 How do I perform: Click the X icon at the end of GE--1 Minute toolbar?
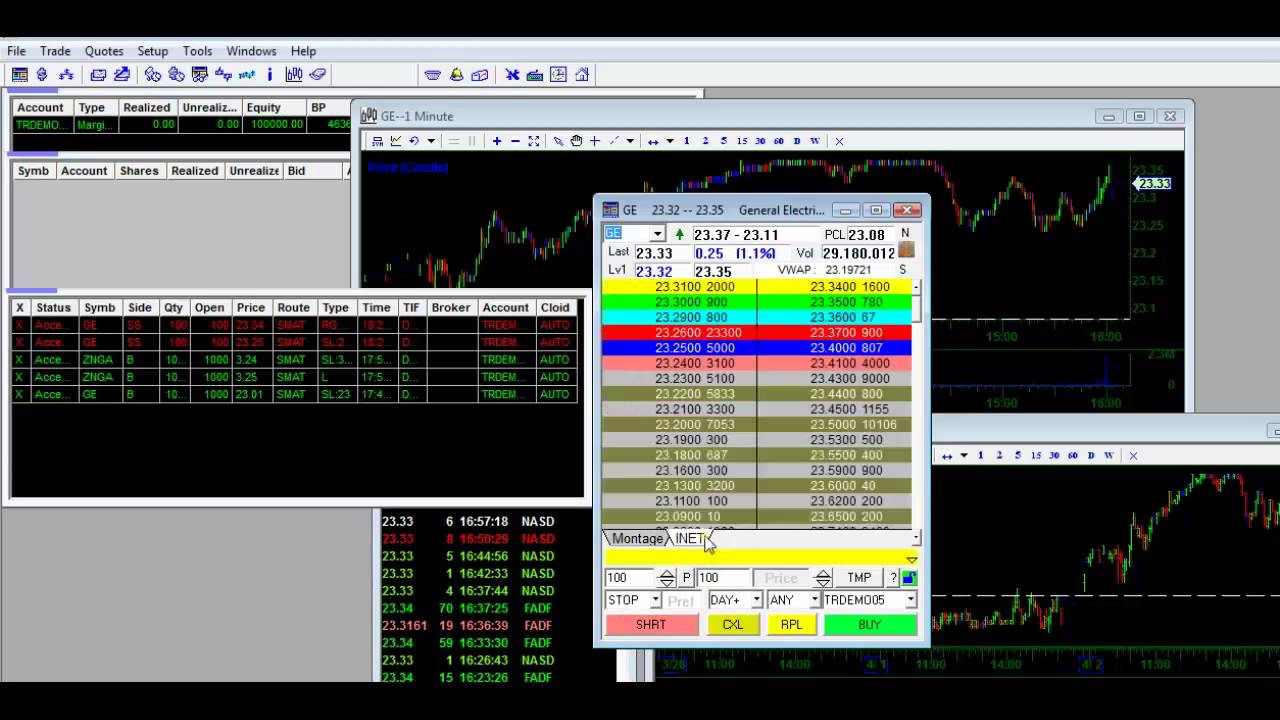(839, 141)
